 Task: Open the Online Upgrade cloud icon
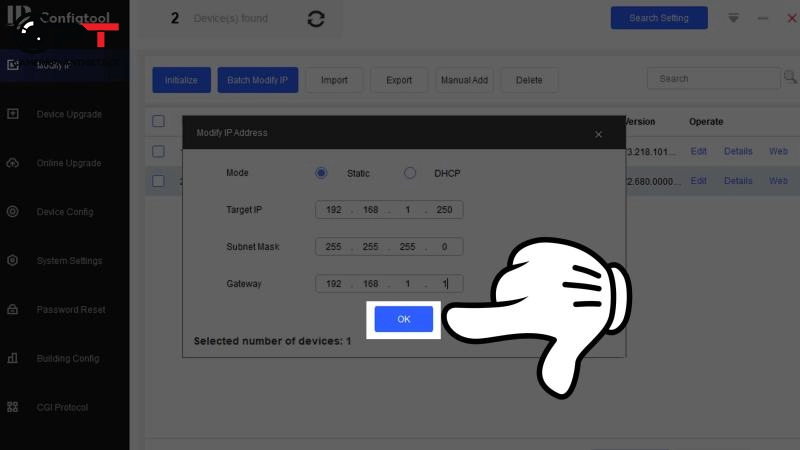[13, 163]
